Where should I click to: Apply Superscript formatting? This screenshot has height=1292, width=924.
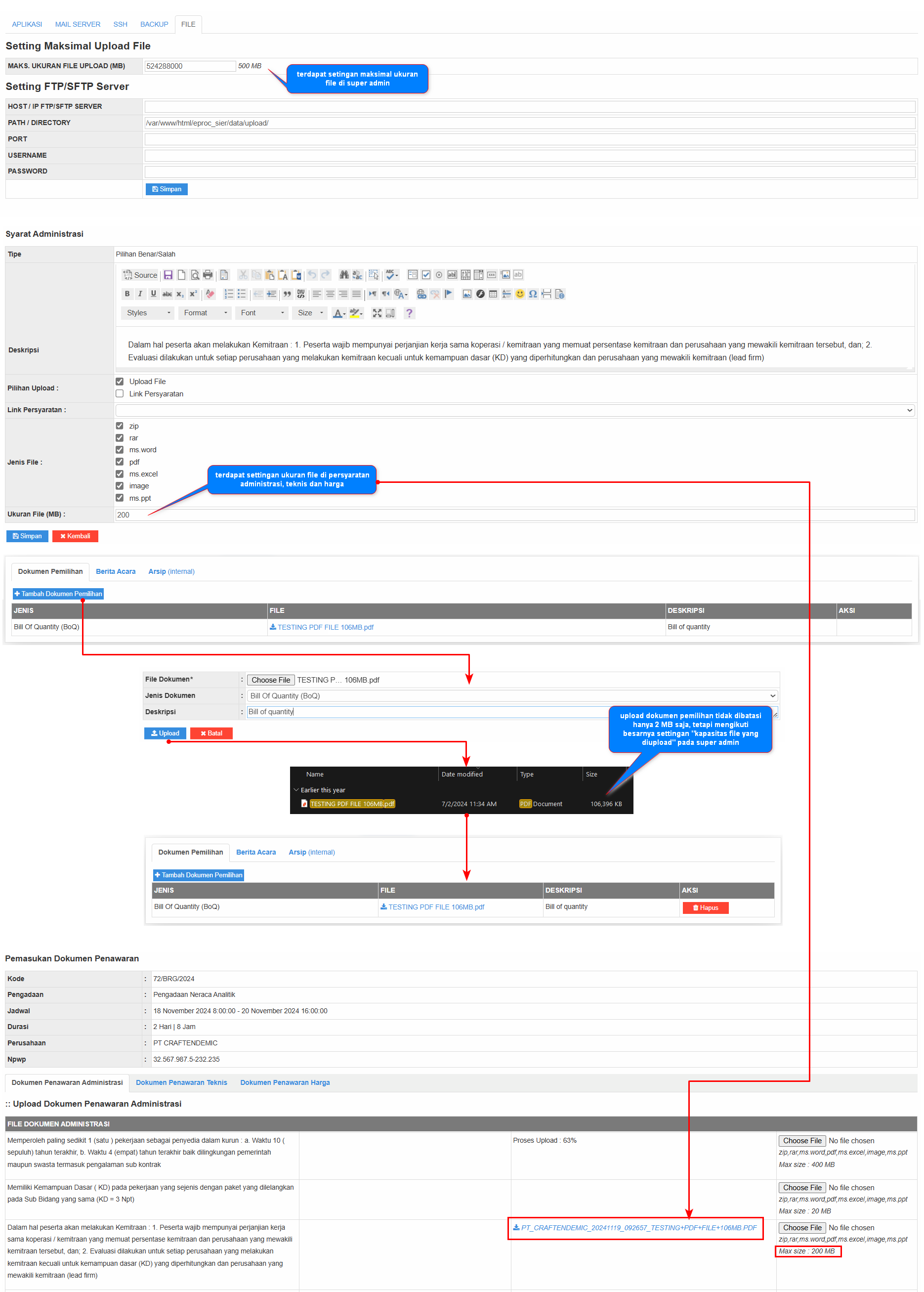click(194, 294)
